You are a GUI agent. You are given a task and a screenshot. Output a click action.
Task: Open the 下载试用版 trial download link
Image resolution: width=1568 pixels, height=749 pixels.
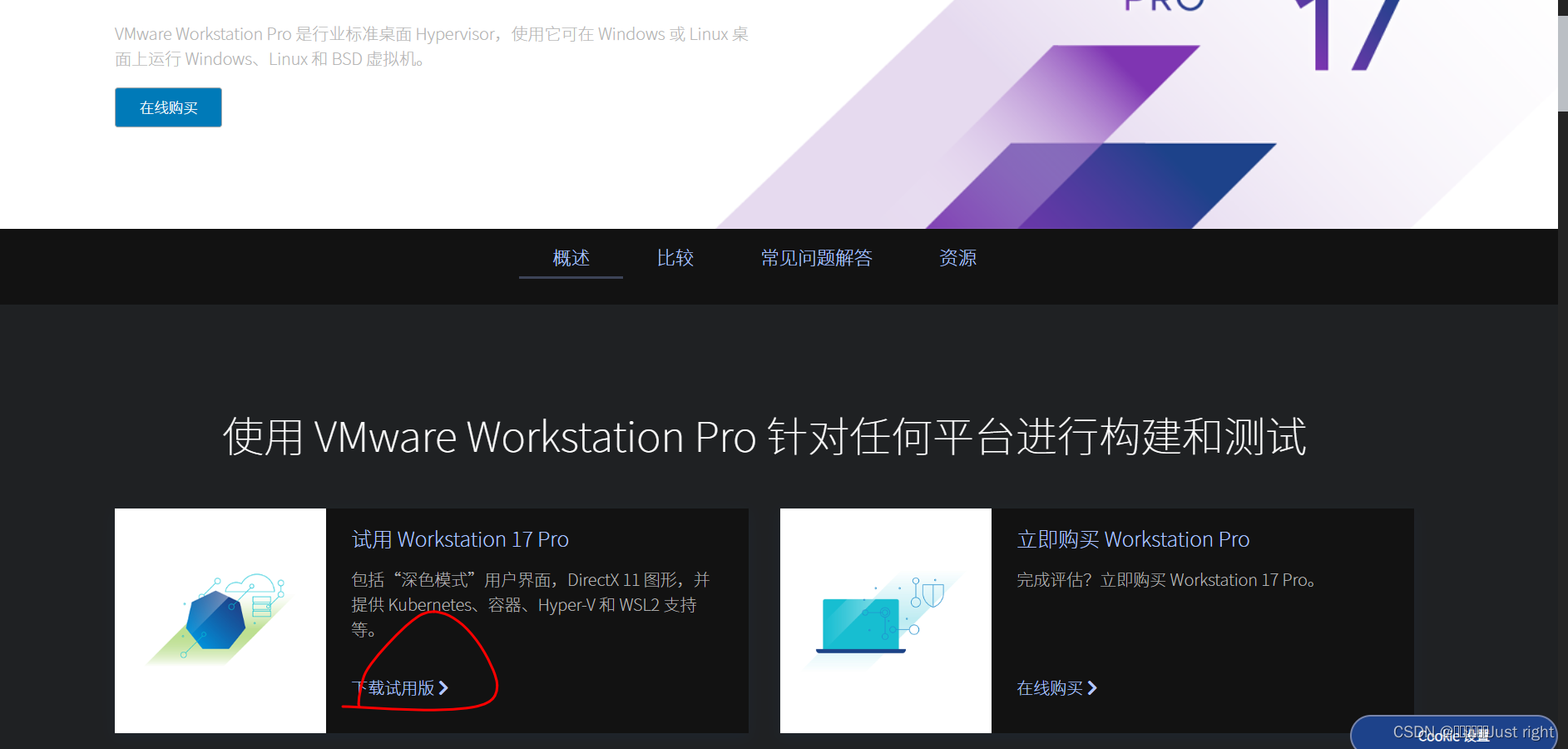tap(393, 688)
